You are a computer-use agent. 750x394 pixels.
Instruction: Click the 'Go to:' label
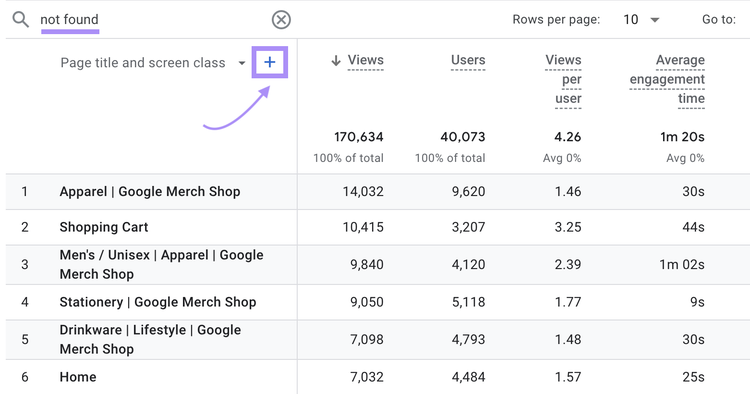719,20
